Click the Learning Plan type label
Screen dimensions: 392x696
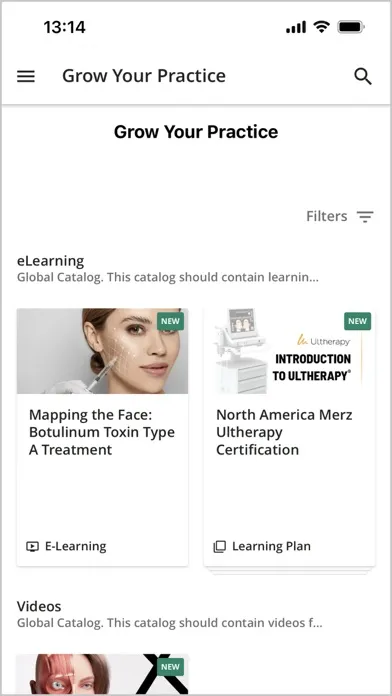[271, 546]
